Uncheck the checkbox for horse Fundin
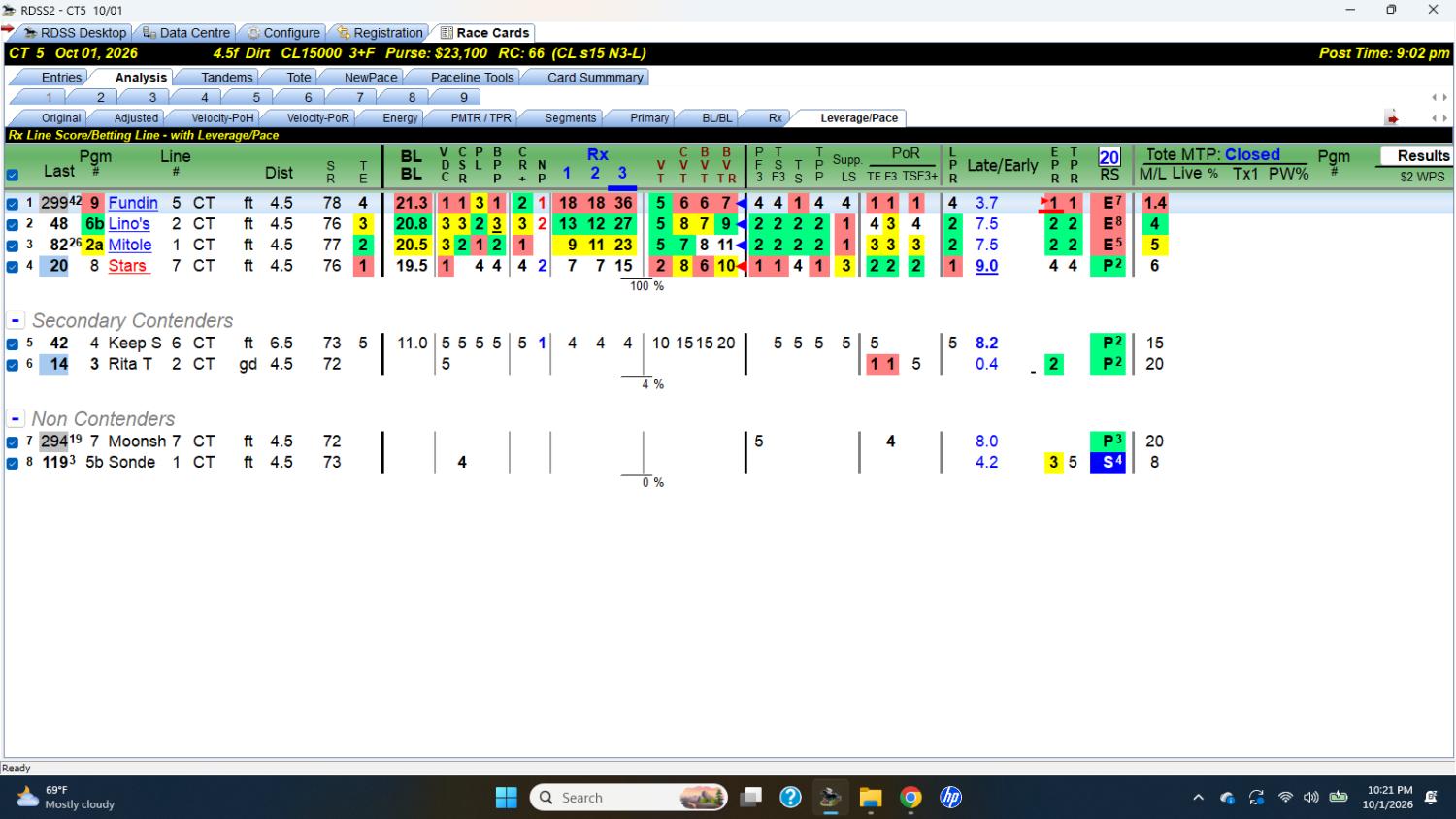Image resolution: width=1456 pixels, height=819 pixels. (13, 204)
